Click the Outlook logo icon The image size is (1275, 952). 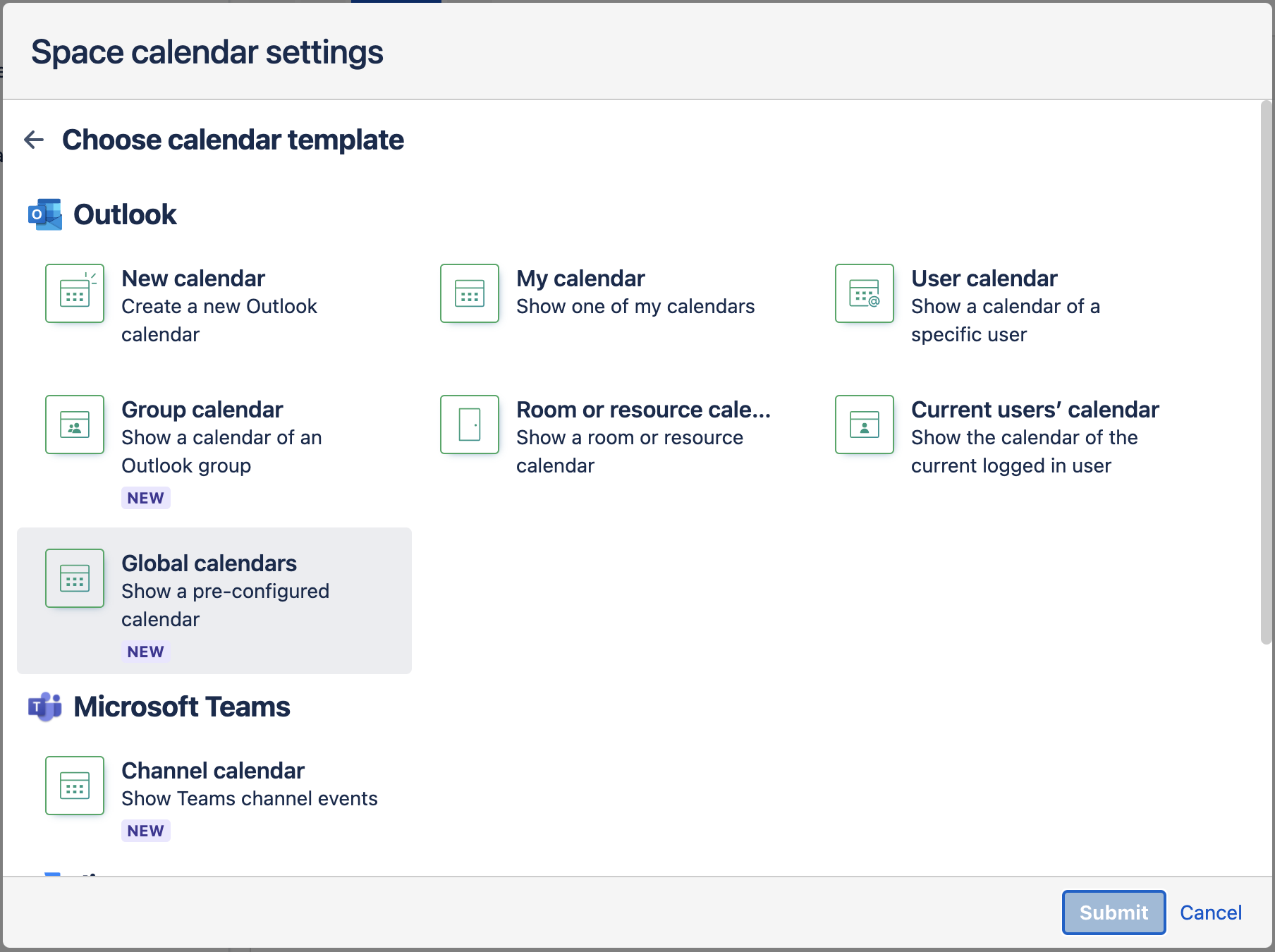45,214
